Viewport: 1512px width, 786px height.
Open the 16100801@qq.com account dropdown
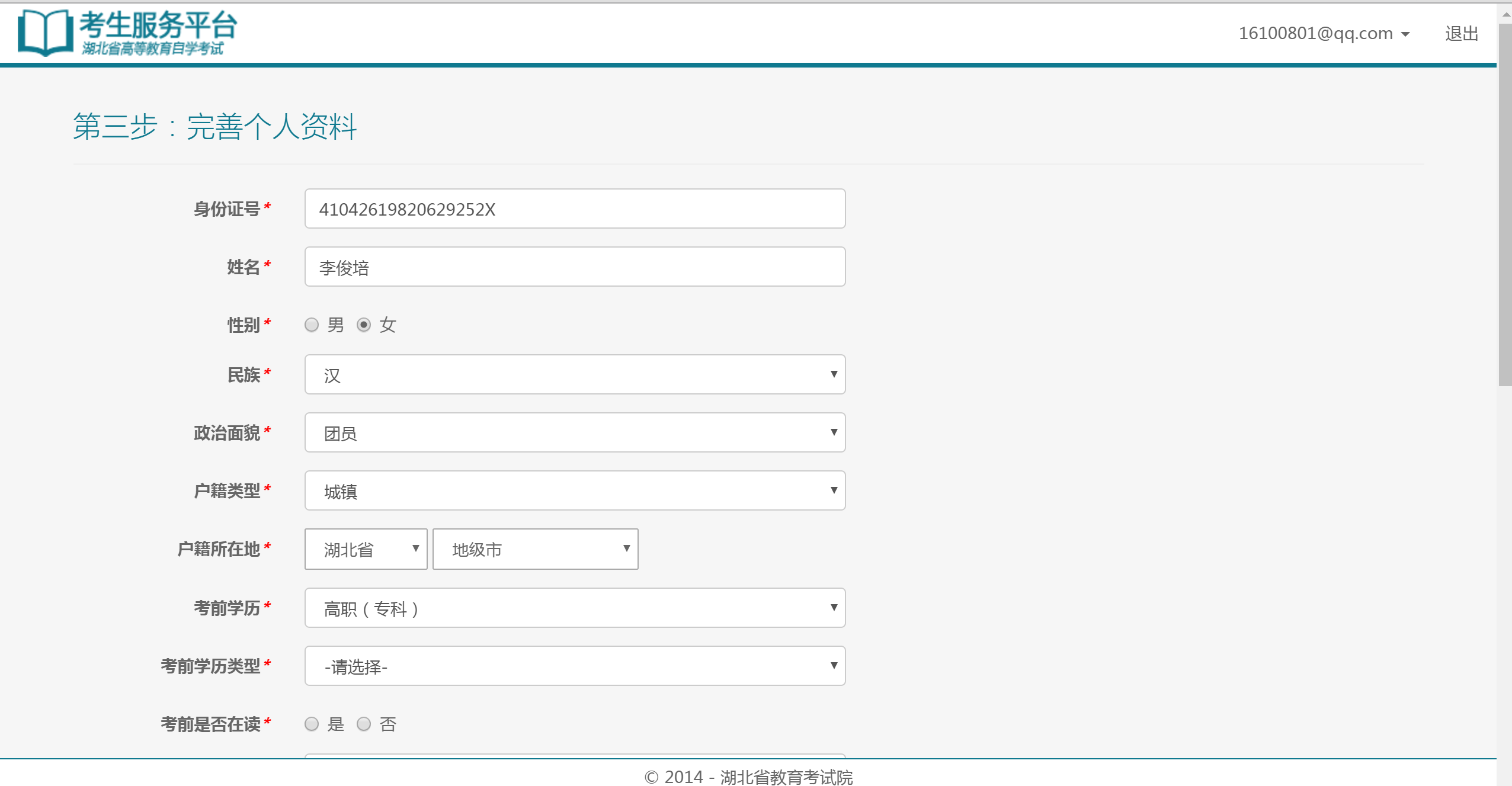click(x=1315, y=34)
